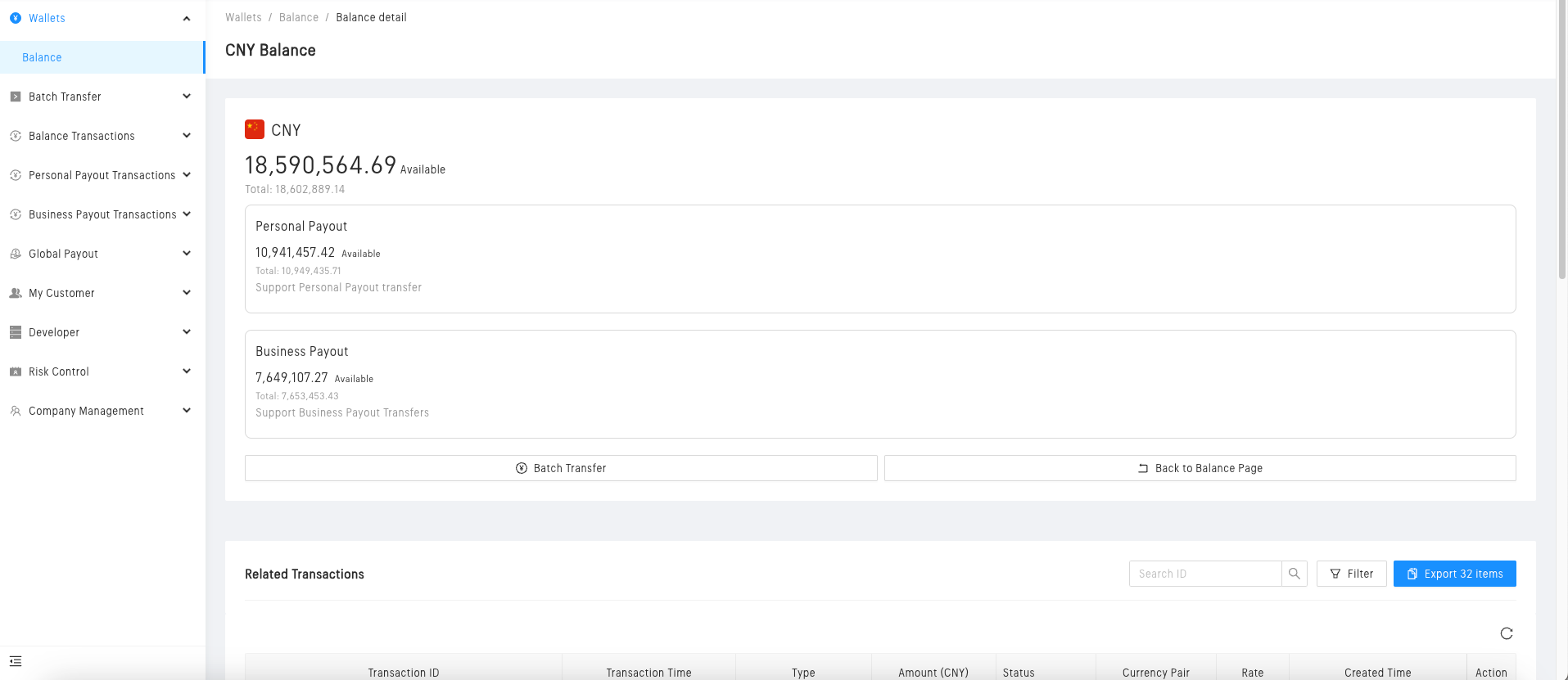Viewport: 1568px width, 680px height.
Task: Click the Personal Payout card
Action: point(880,259)
